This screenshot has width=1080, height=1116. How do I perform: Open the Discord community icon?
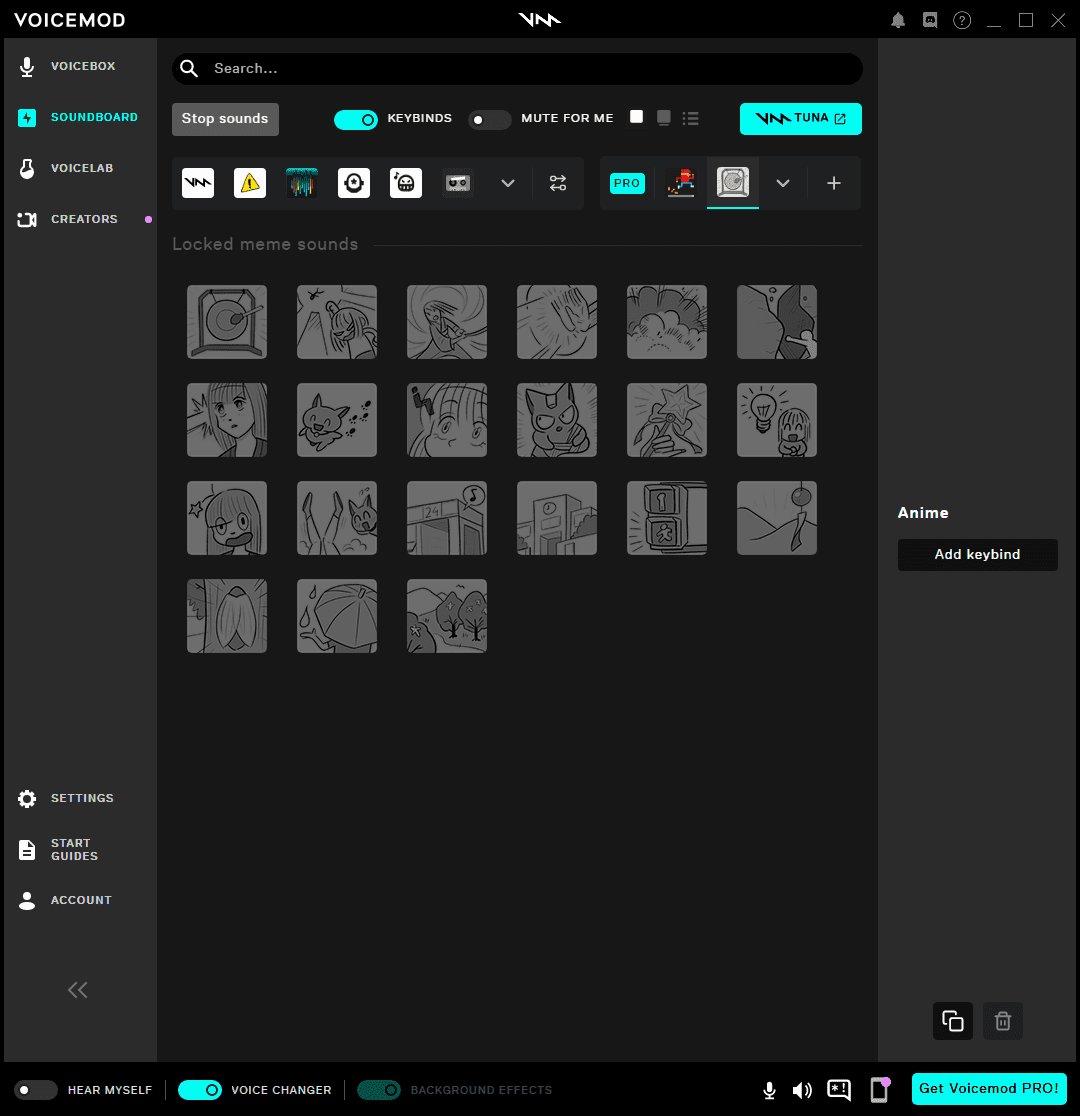point(930,20)
